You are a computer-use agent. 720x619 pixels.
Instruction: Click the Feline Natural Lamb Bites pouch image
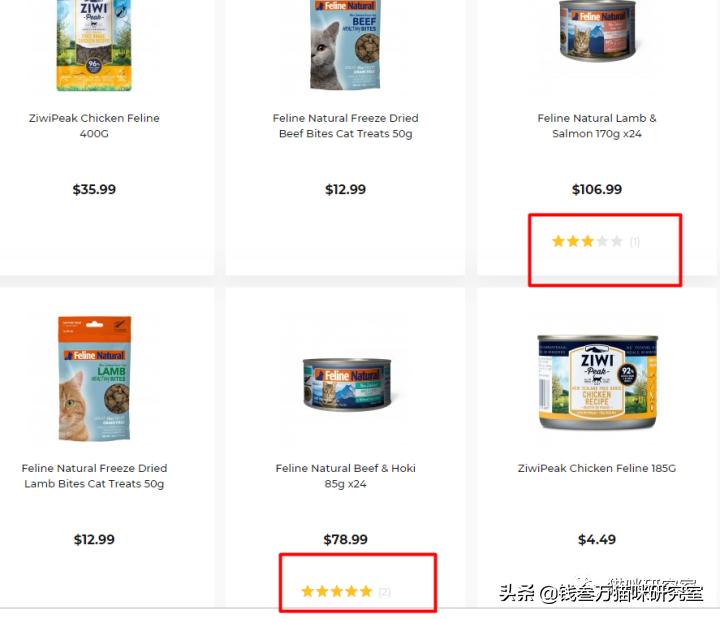[x=95, y=378]
